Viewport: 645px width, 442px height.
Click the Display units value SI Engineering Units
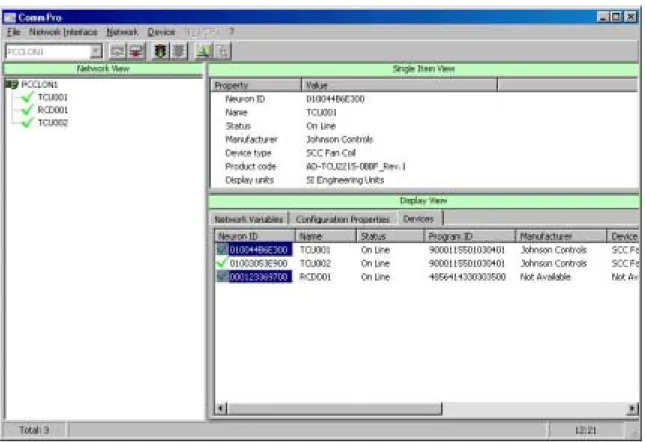pos(345,180)
